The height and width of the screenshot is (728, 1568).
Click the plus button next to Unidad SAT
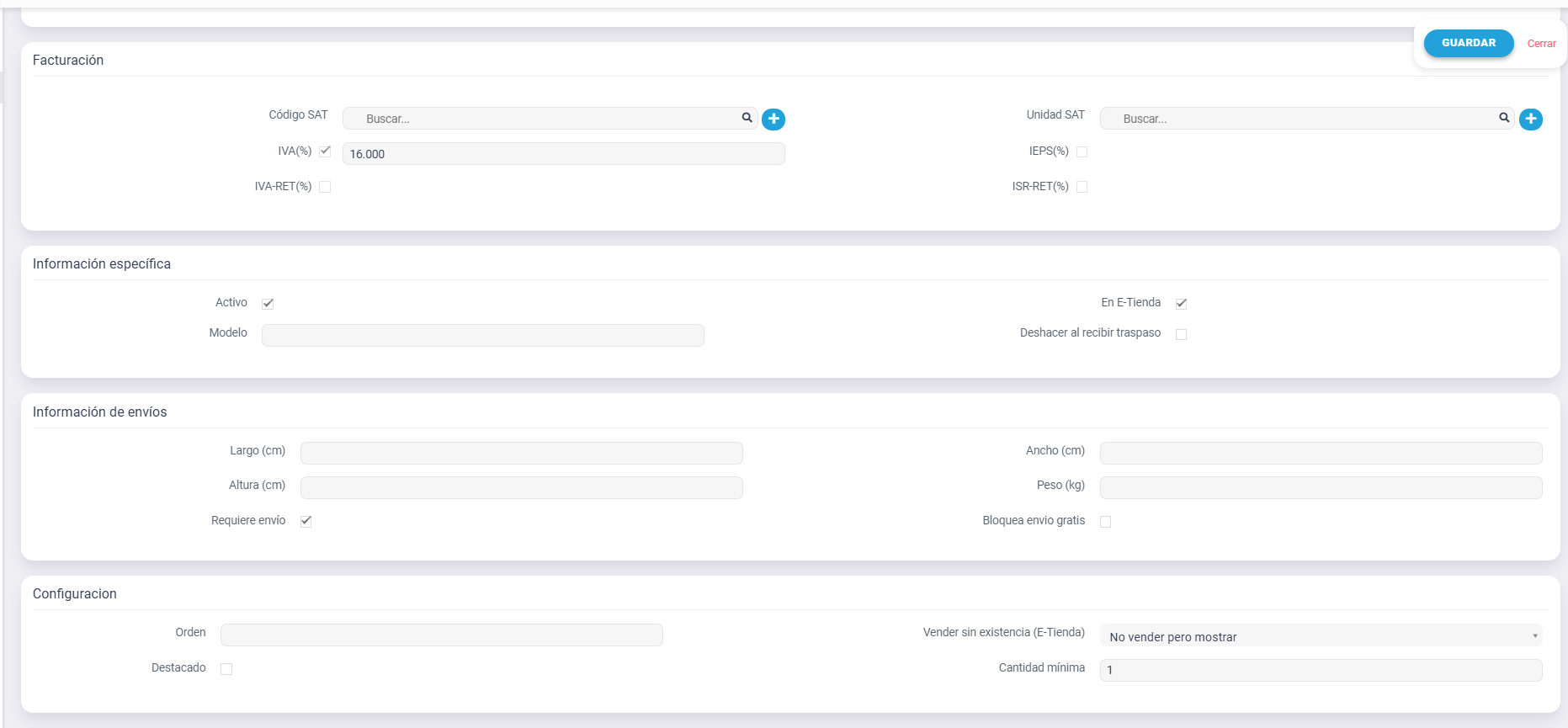[x=1531, y=120]
